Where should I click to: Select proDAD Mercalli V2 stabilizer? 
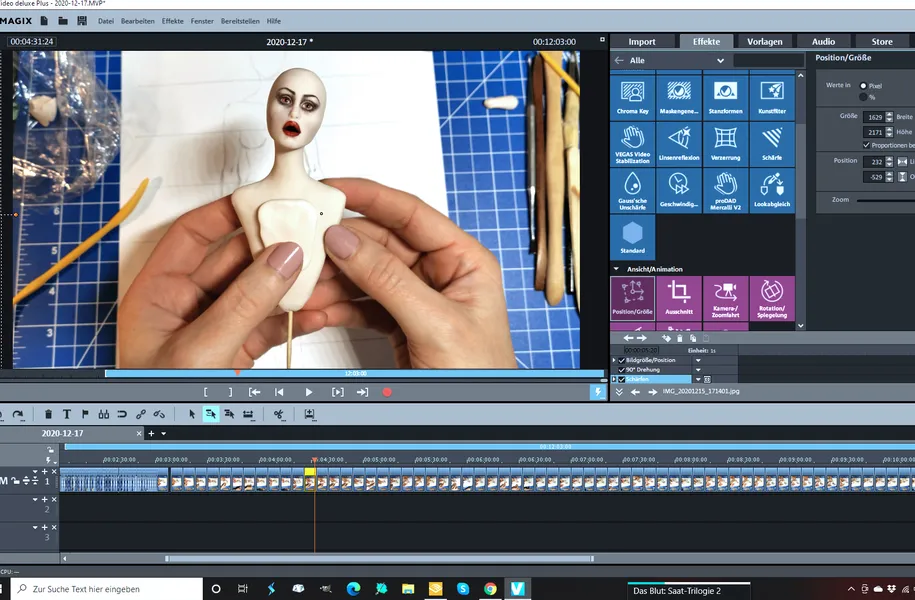(724, 188)
